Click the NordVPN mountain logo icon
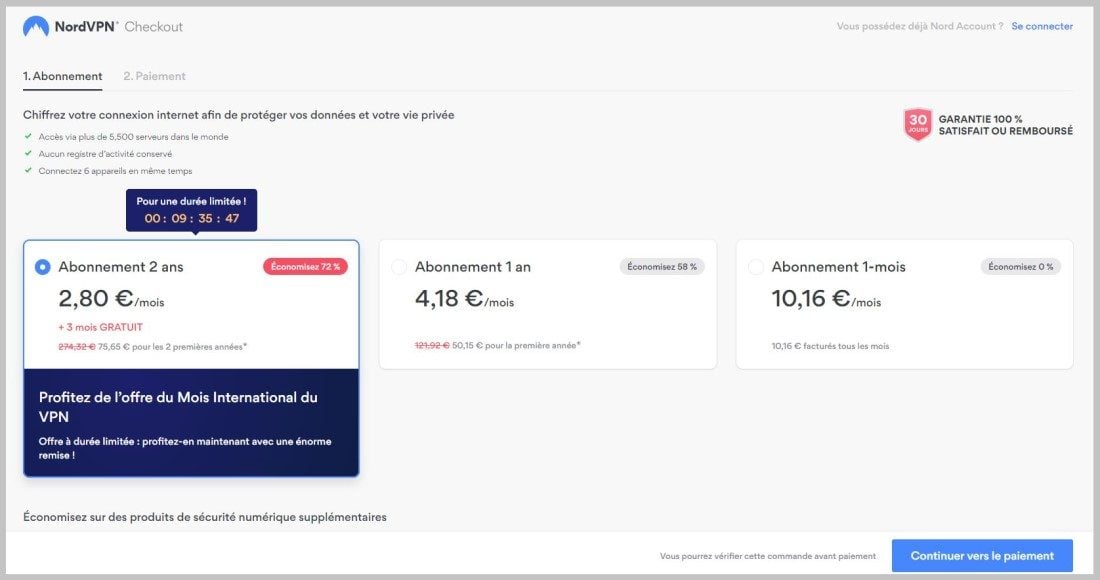The width and height of the screenshot is (1100, 580). click(36, 27)
